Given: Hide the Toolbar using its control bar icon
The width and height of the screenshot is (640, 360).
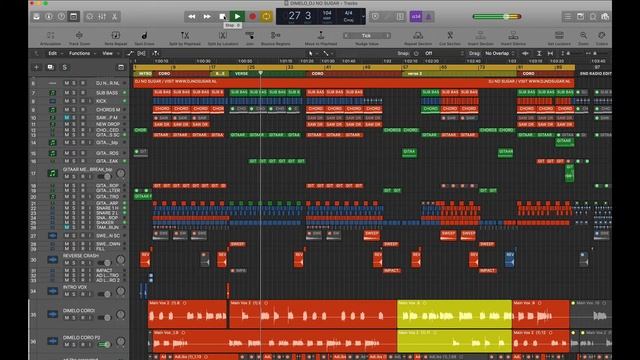Looking at the screenshot, I should coord(73,16).
